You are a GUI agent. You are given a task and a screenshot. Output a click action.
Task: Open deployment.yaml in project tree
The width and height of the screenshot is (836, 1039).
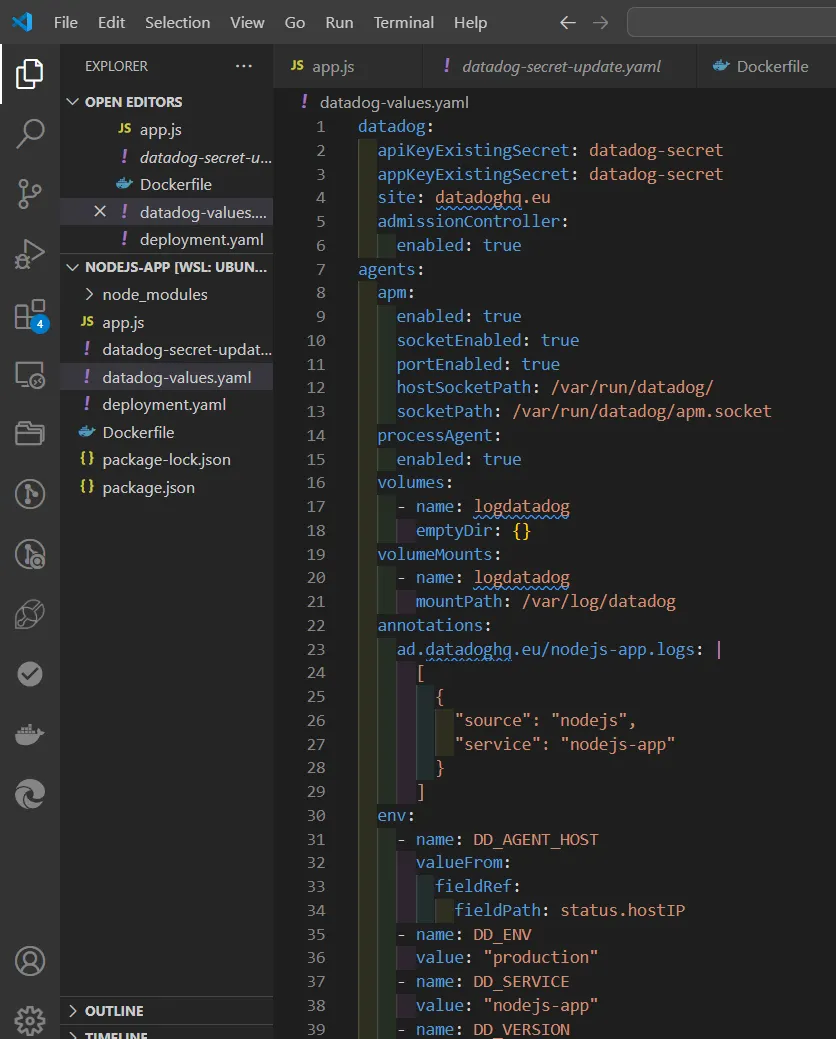pos(167,404)
